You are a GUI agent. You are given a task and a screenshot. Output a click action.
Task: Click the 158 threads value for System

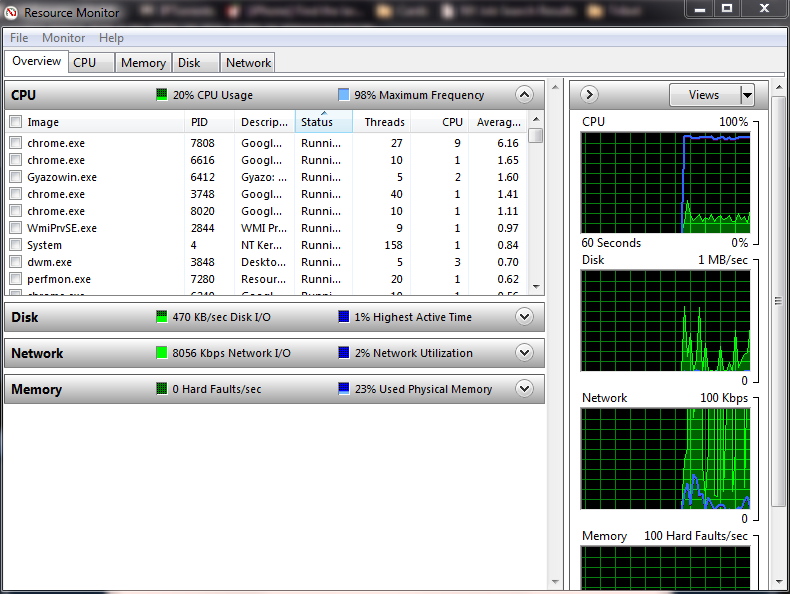click(393, 245)
